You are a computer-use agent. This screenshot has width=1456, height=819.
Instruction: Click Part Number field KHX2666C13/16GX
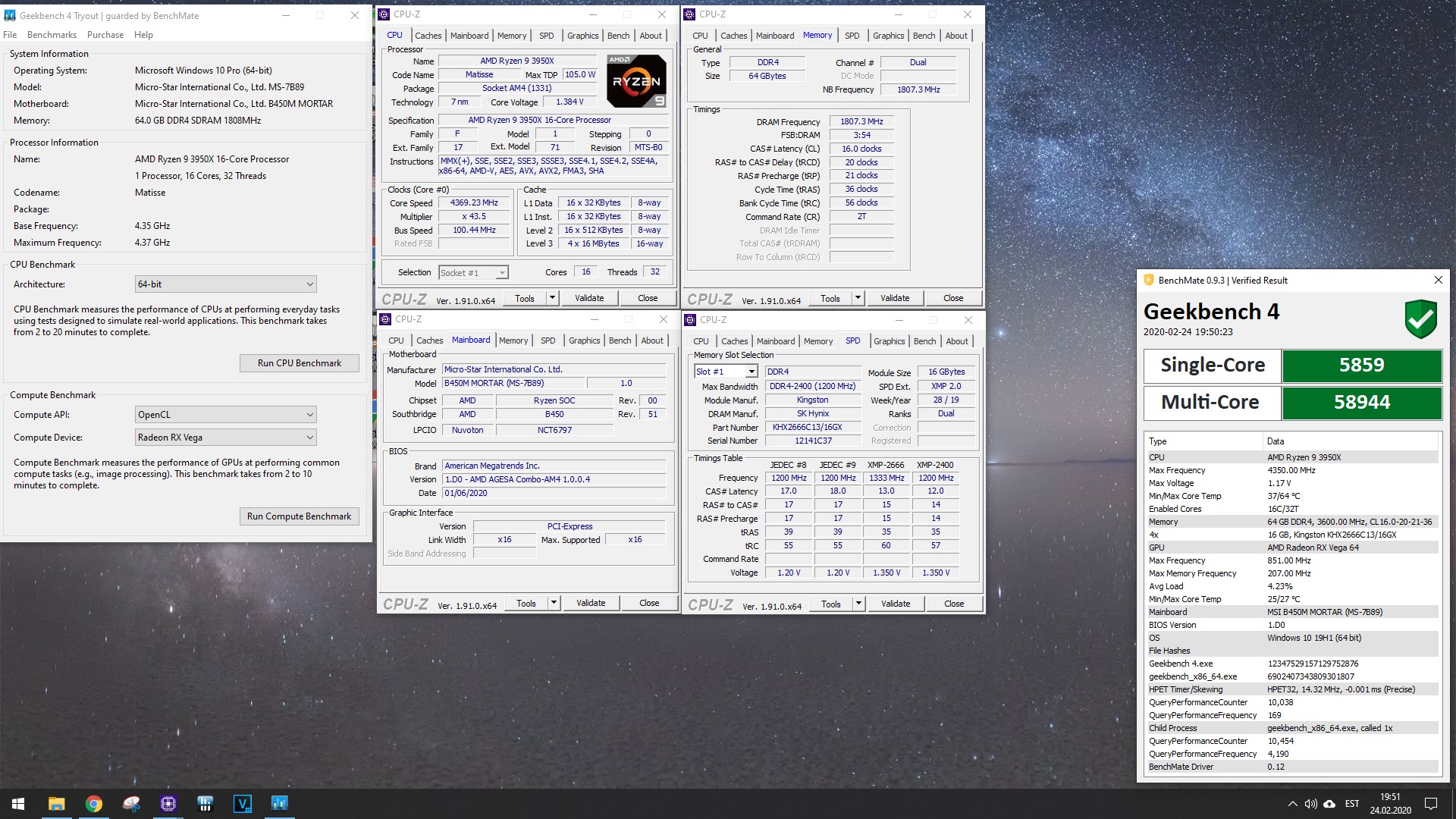click(813, 427)
